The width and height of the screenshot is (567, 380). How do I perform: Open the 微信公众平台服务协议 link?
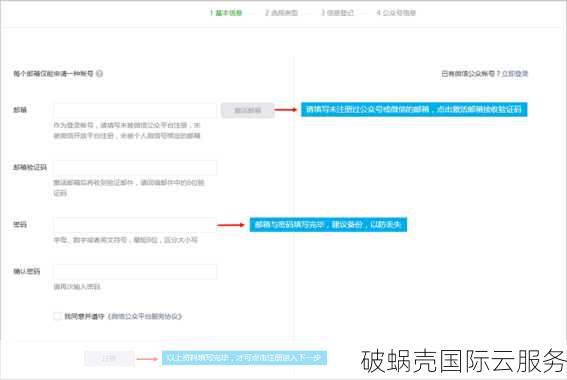[145, 316]
